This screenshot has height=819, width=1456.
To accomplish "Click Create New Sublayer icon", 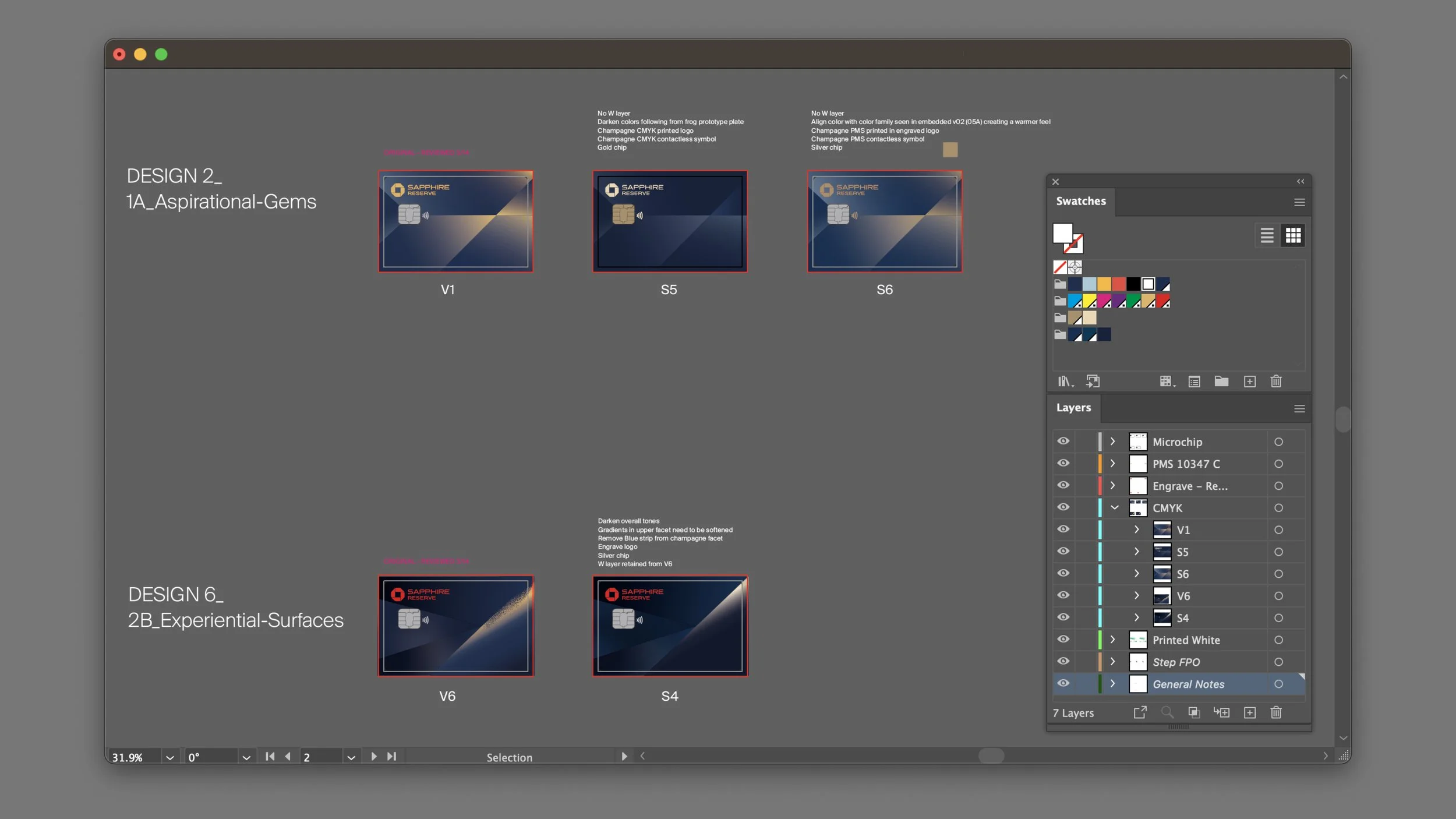I will [x=1221, y=712].
